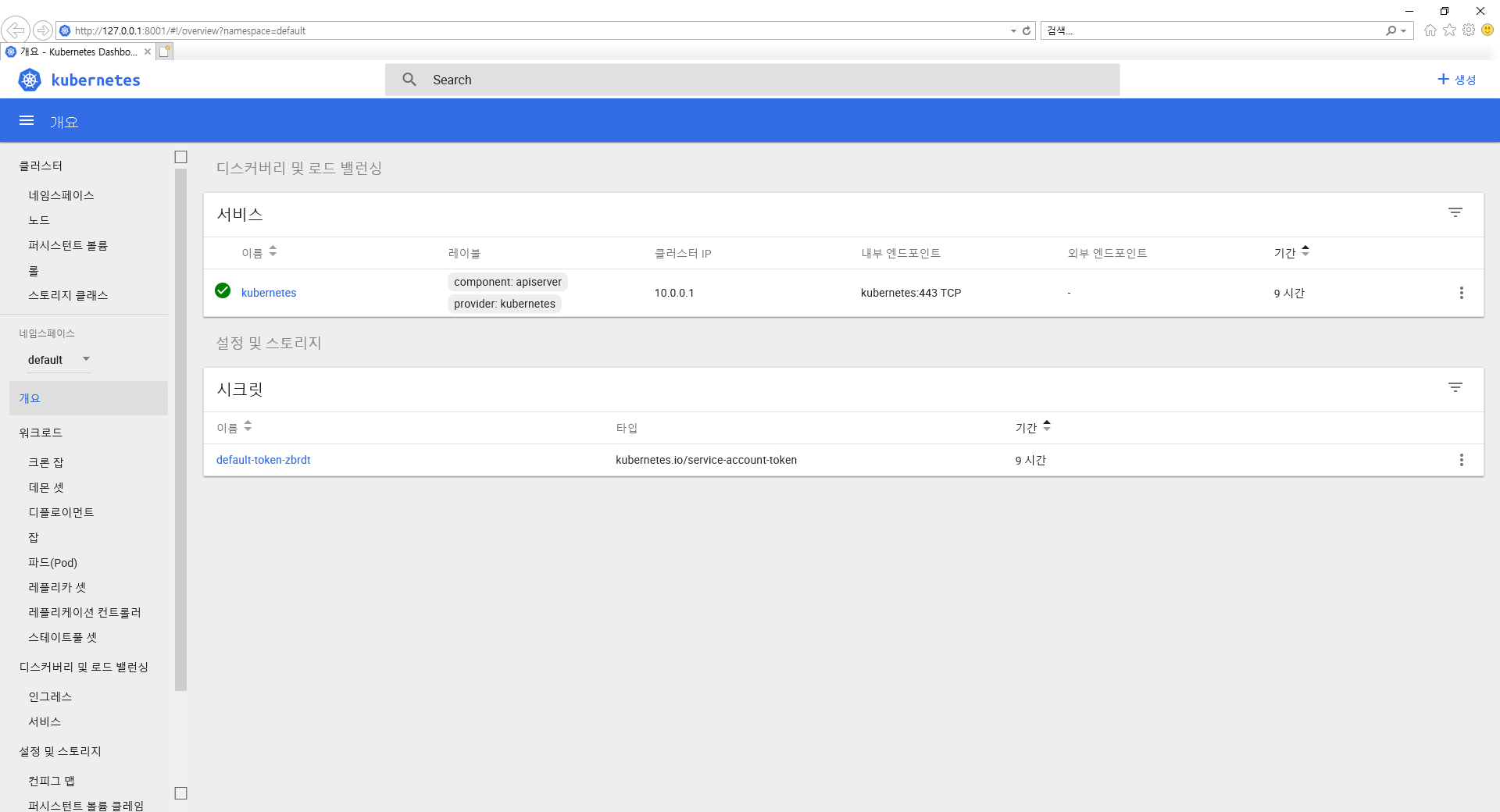Click browser search magnifier dropdown

click(1396, 30)
